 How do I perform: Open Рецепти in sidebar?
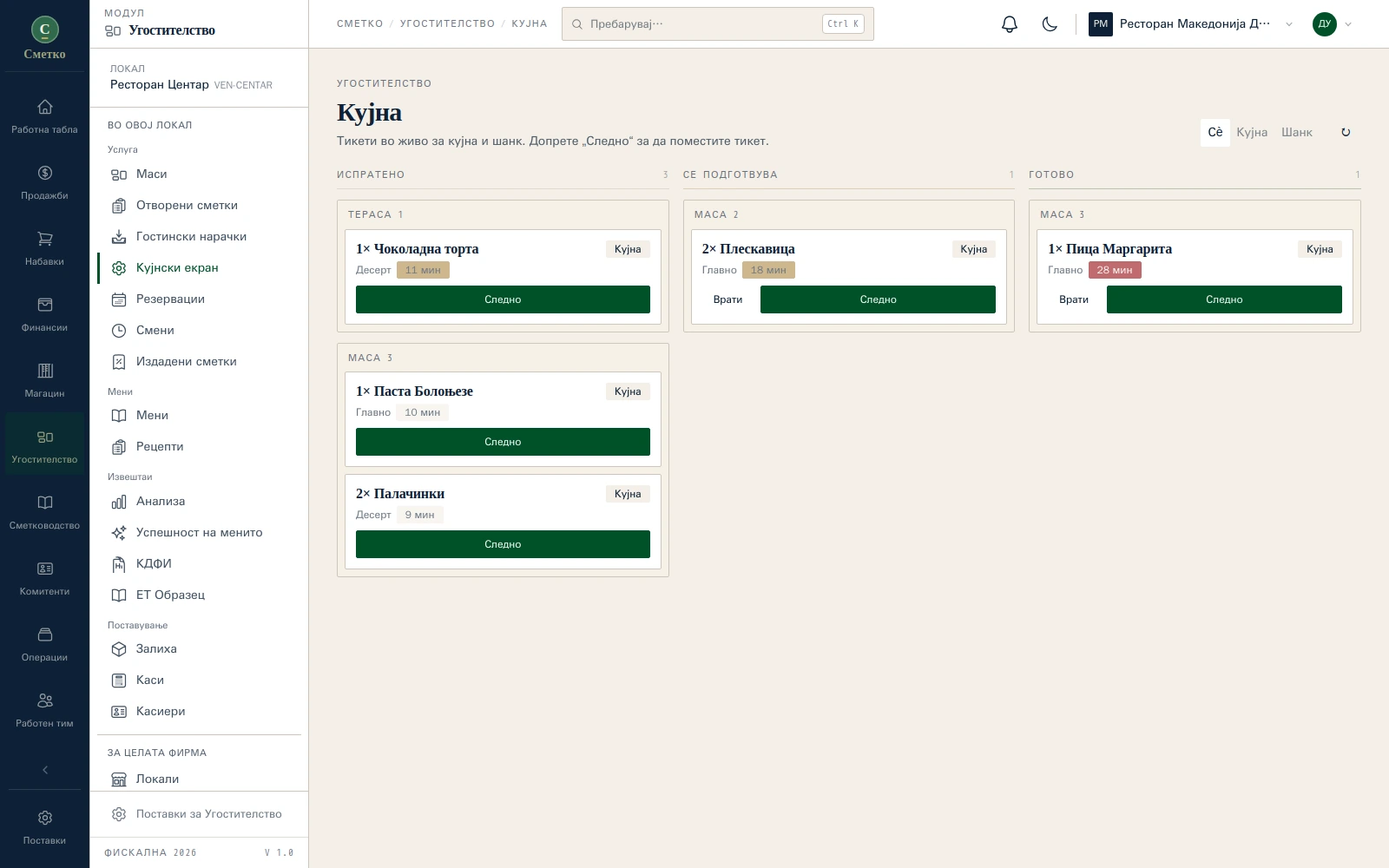pyautogui.click(x=201, y=447)
